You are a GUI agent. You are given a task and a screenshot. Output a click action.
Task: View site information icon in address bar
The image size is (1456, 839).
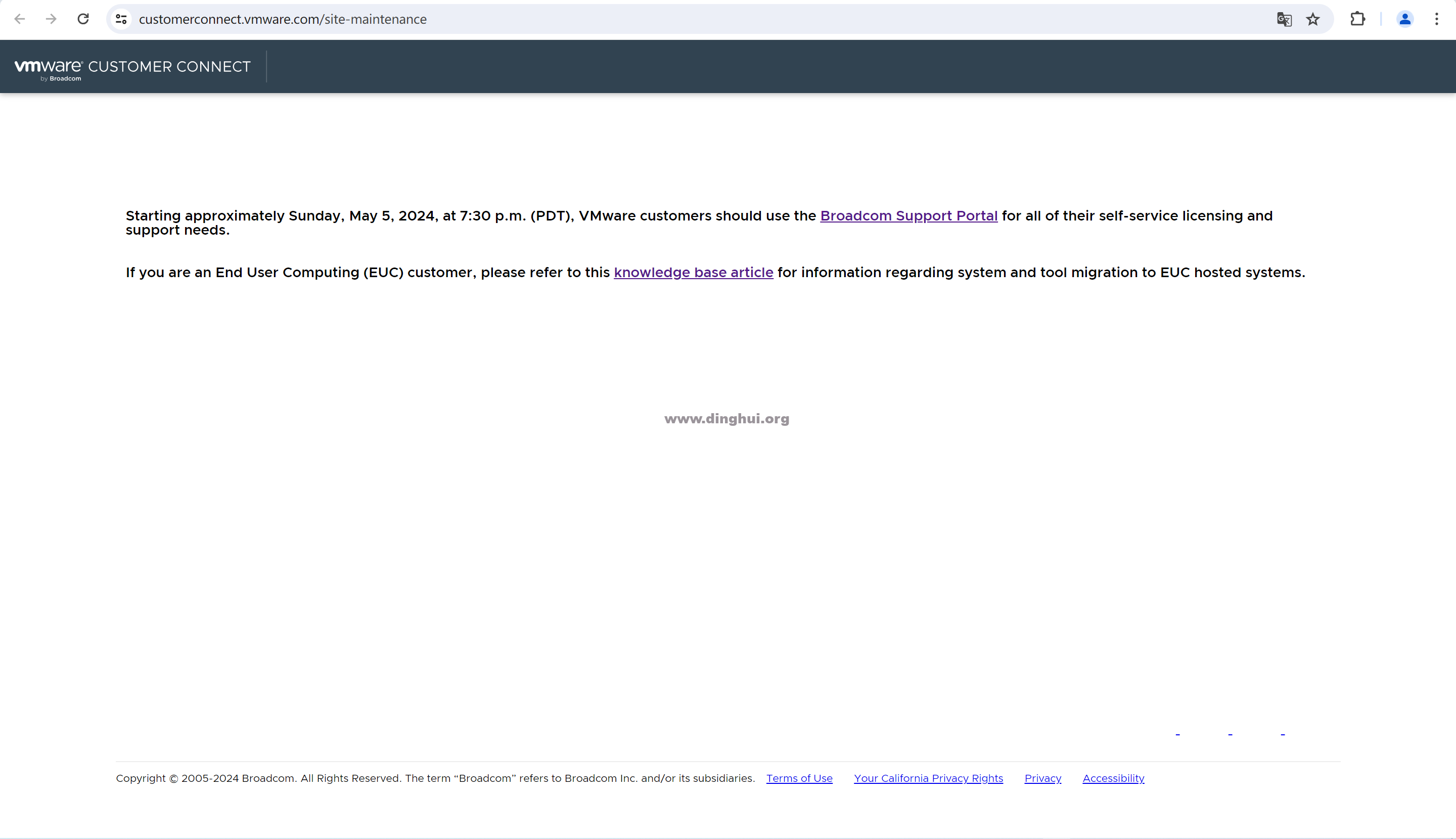pyautogui.click(x=121, y=19)
